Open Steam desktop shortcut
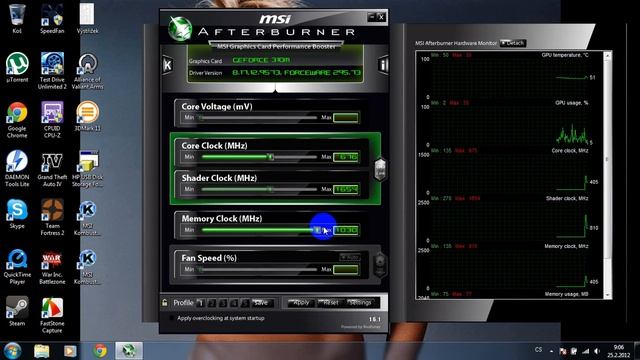The image size is (640, 360). pyautogui.click(x=17, y=311)
